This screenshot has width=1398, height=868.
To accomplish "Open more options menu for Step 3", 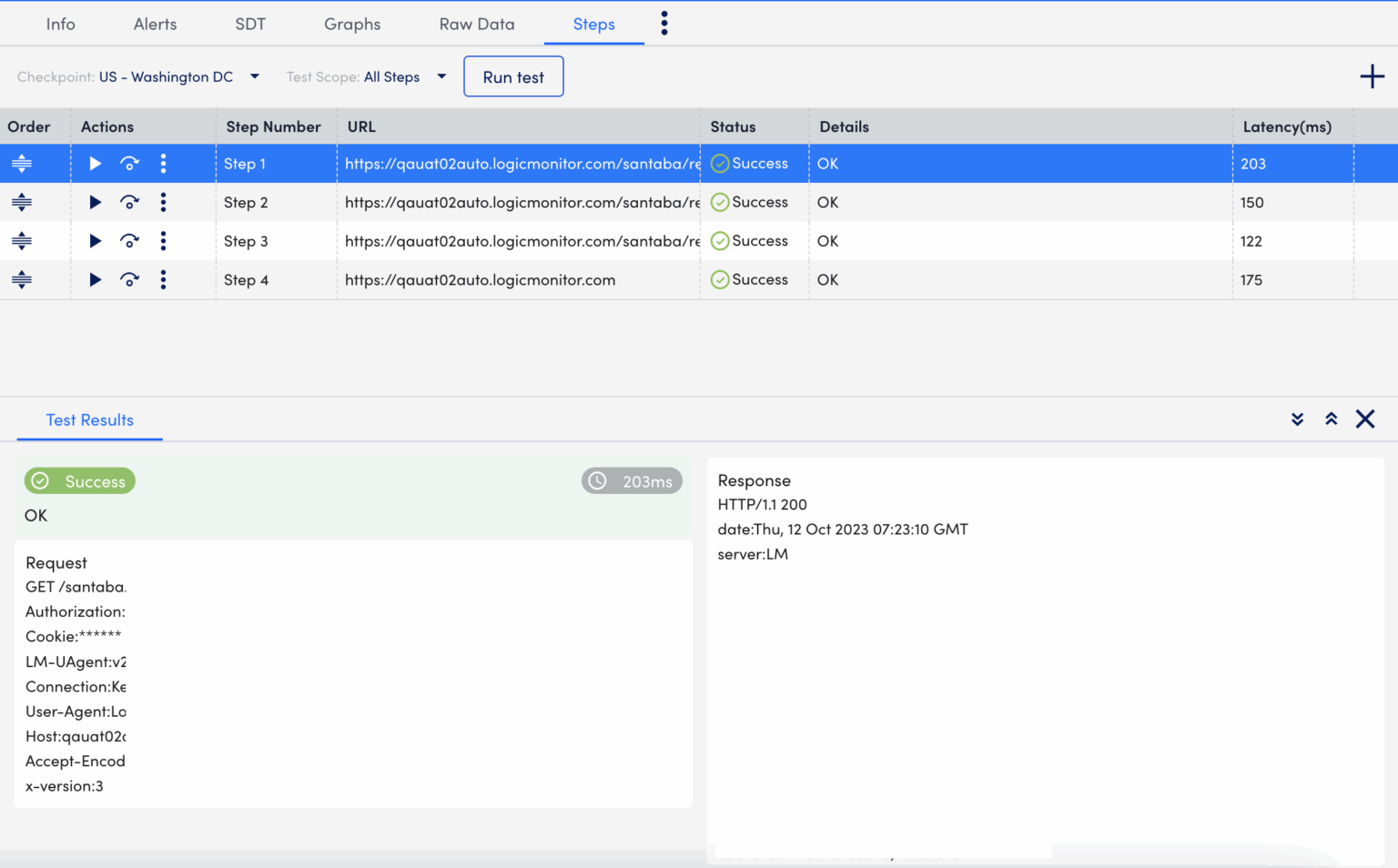I will point(164,241).
